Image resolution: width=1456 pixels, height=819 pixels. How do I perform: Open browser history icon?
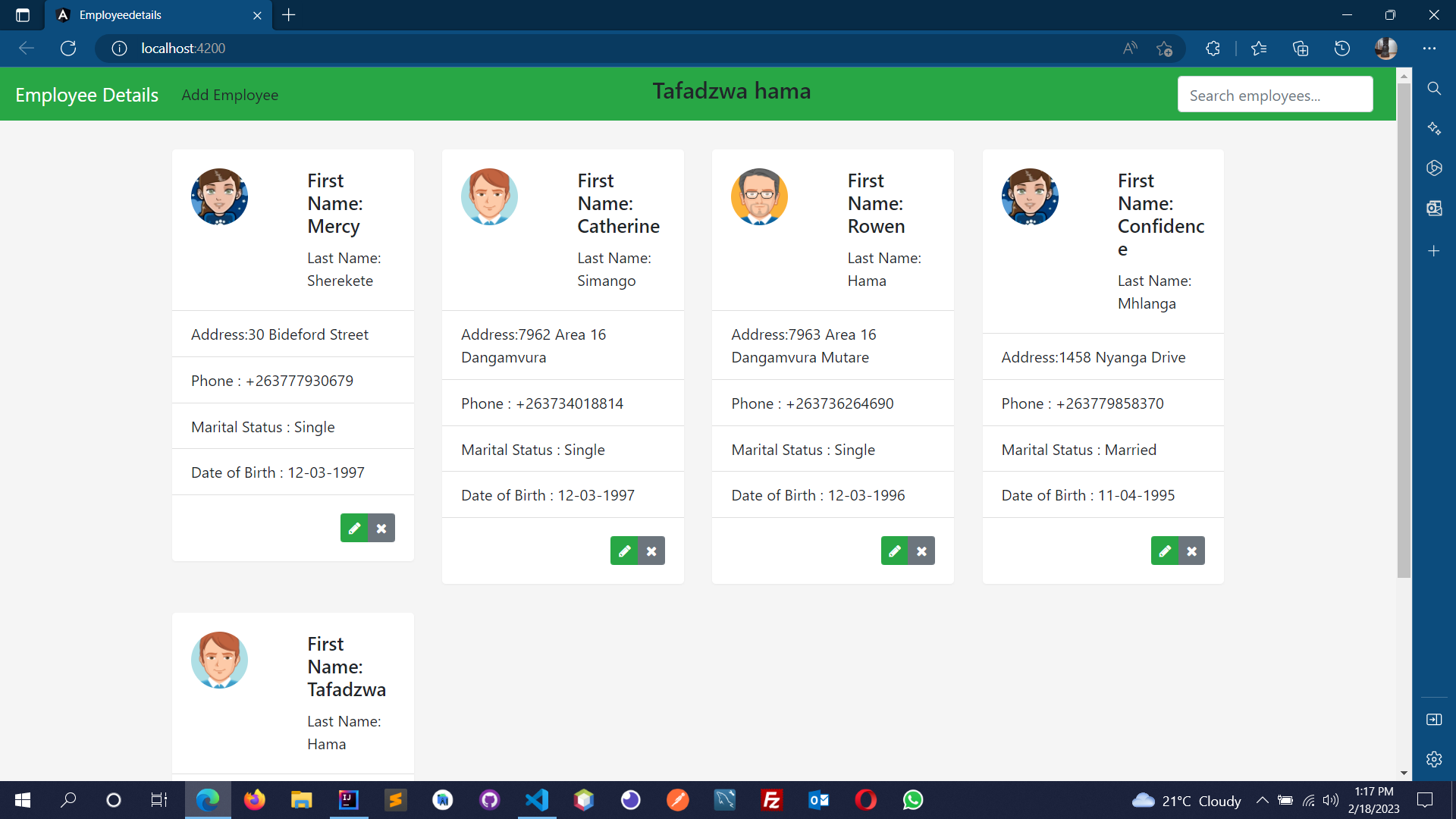coord(1342,49)
